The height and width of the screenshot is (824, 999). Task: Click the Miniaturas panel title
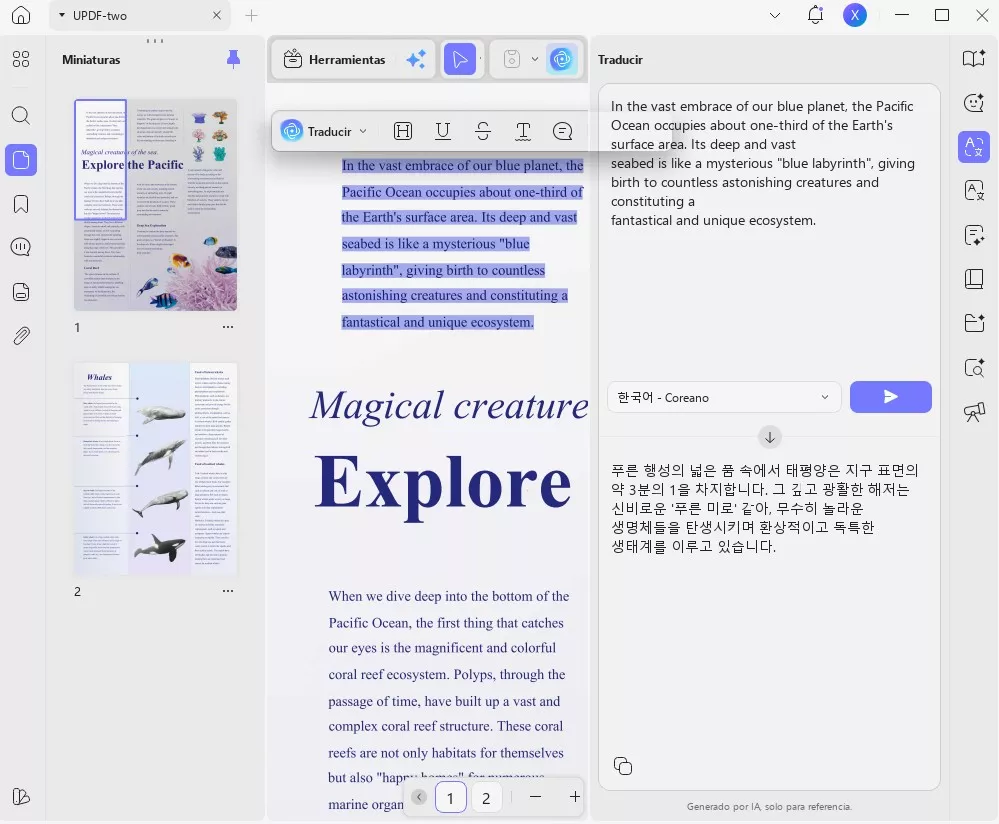[91, 59]
